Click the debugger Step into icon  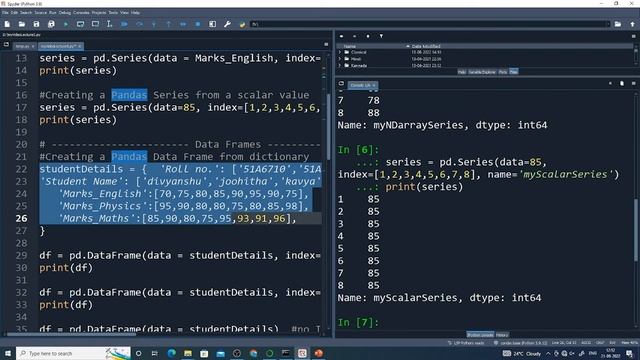pos(154,24)
